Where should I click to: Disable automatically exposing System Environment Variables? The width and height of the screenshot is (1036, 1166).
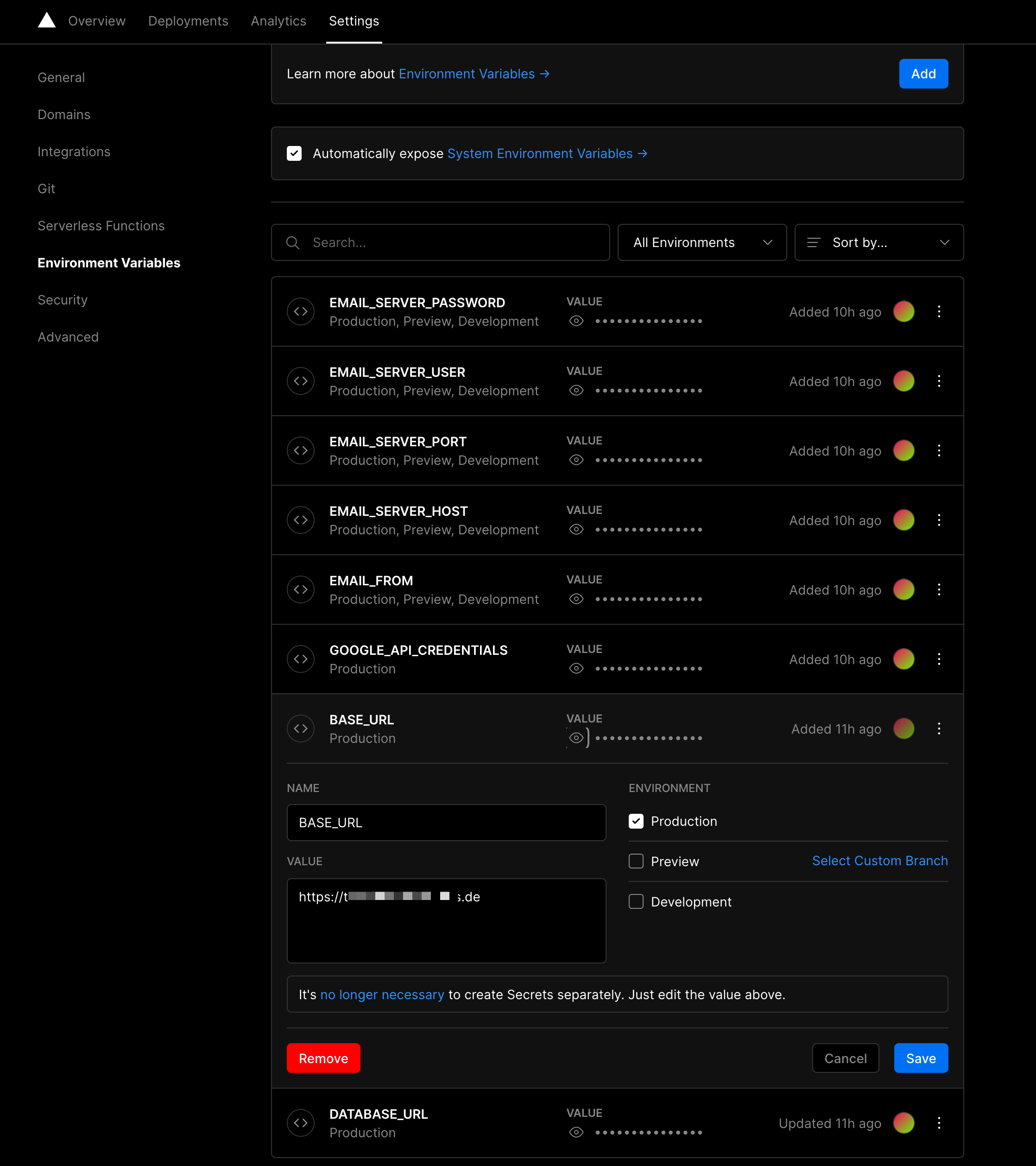(x=294, y=153)
